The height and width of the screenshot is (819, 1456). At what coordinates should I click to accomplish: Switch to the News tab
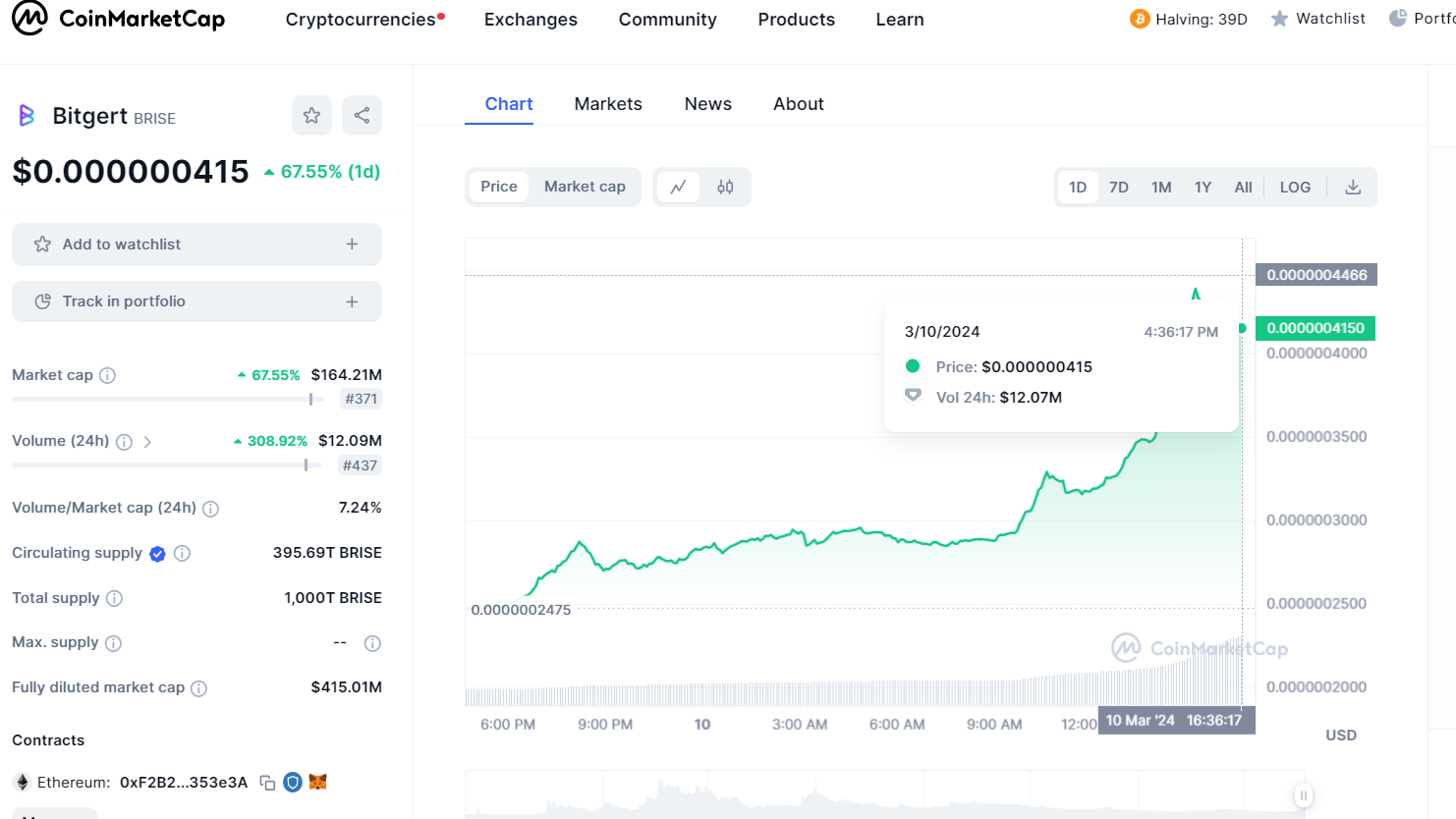(x=708, y=104)
